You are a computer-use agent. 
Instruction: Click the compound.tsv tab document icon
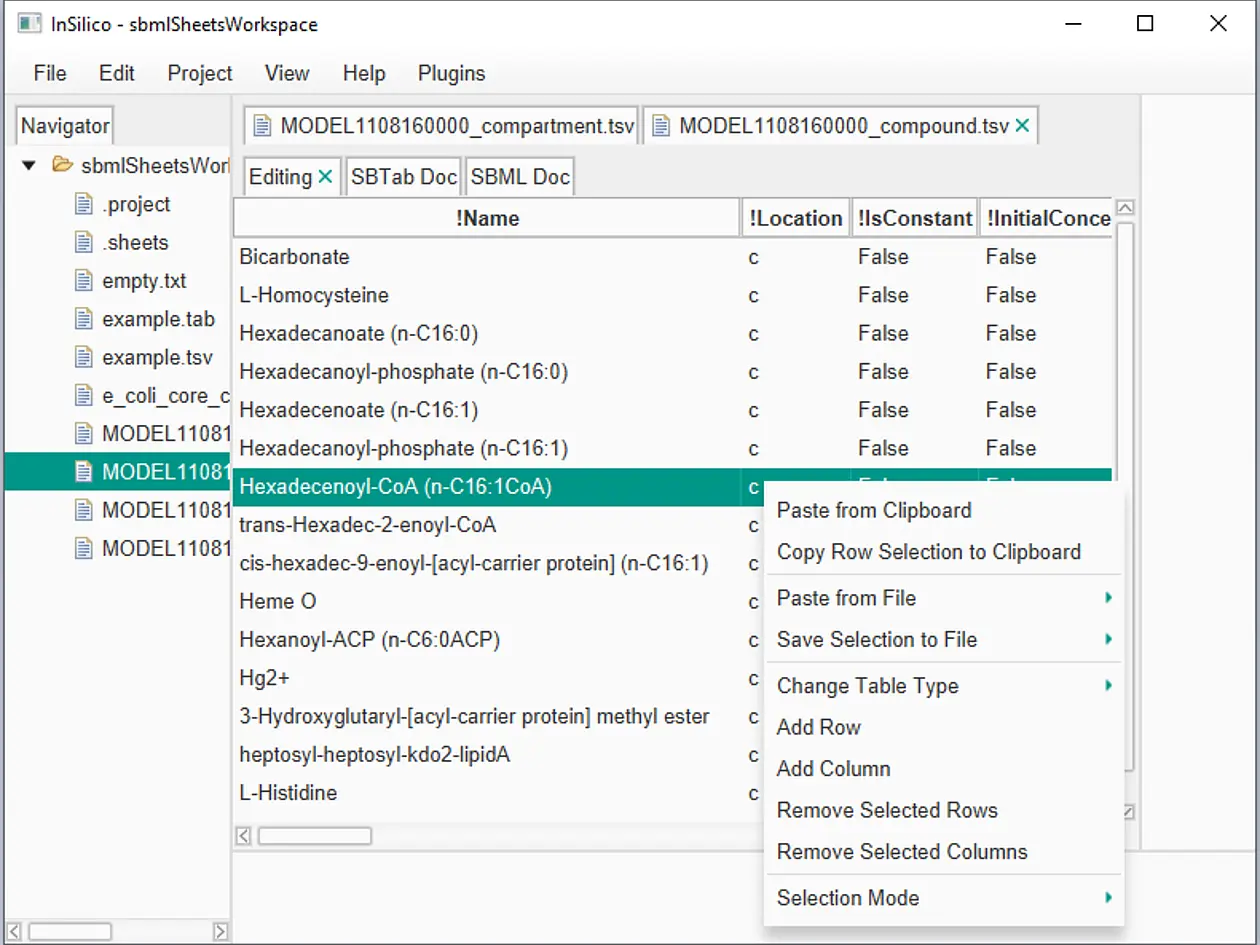coord(660,126)
